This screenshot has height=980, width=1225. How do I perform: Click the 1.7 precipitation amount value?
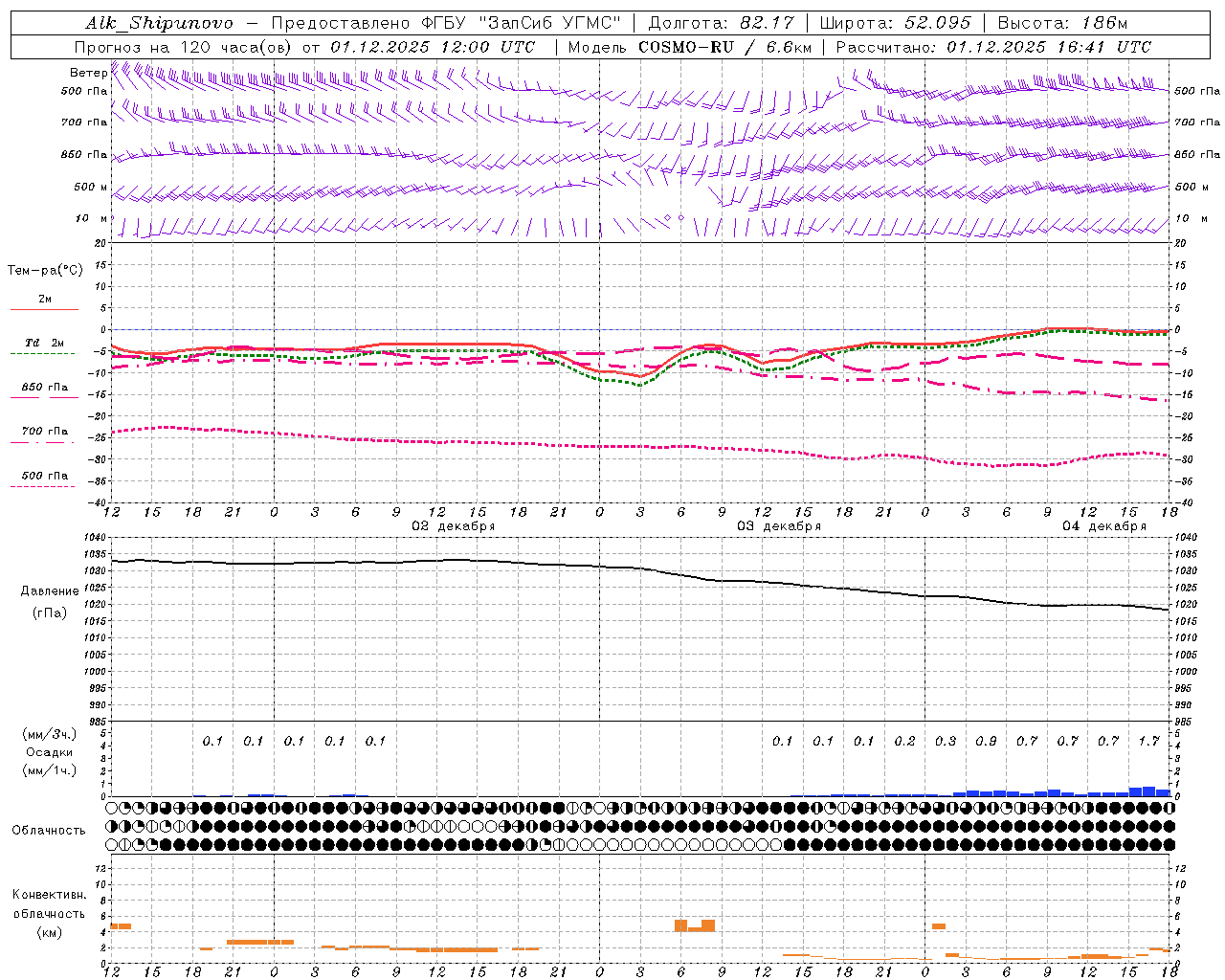point(1148,741)
